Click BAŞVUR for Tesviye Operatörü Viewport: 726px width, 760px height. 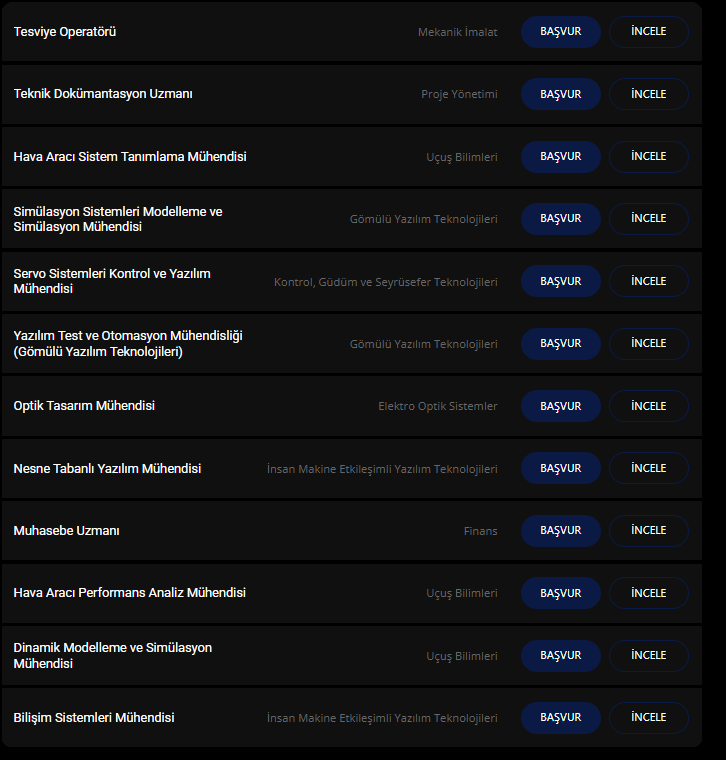pyautogui.click(x=560, y=32)
